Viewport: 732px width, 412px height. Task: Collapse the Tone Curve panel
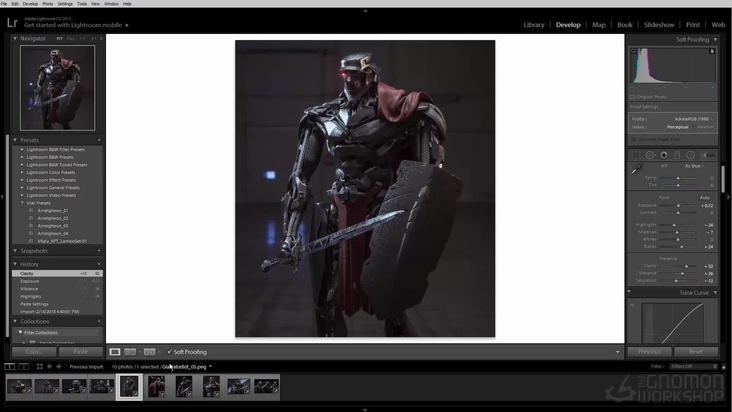click(x=715, y=293)
